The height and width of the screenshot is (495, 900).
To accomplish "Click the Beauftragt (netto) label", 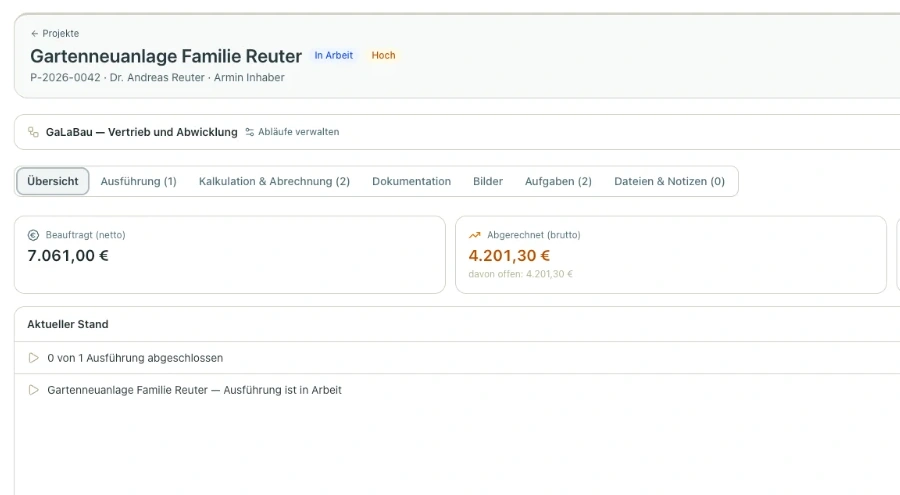I will tap(86, 235).
